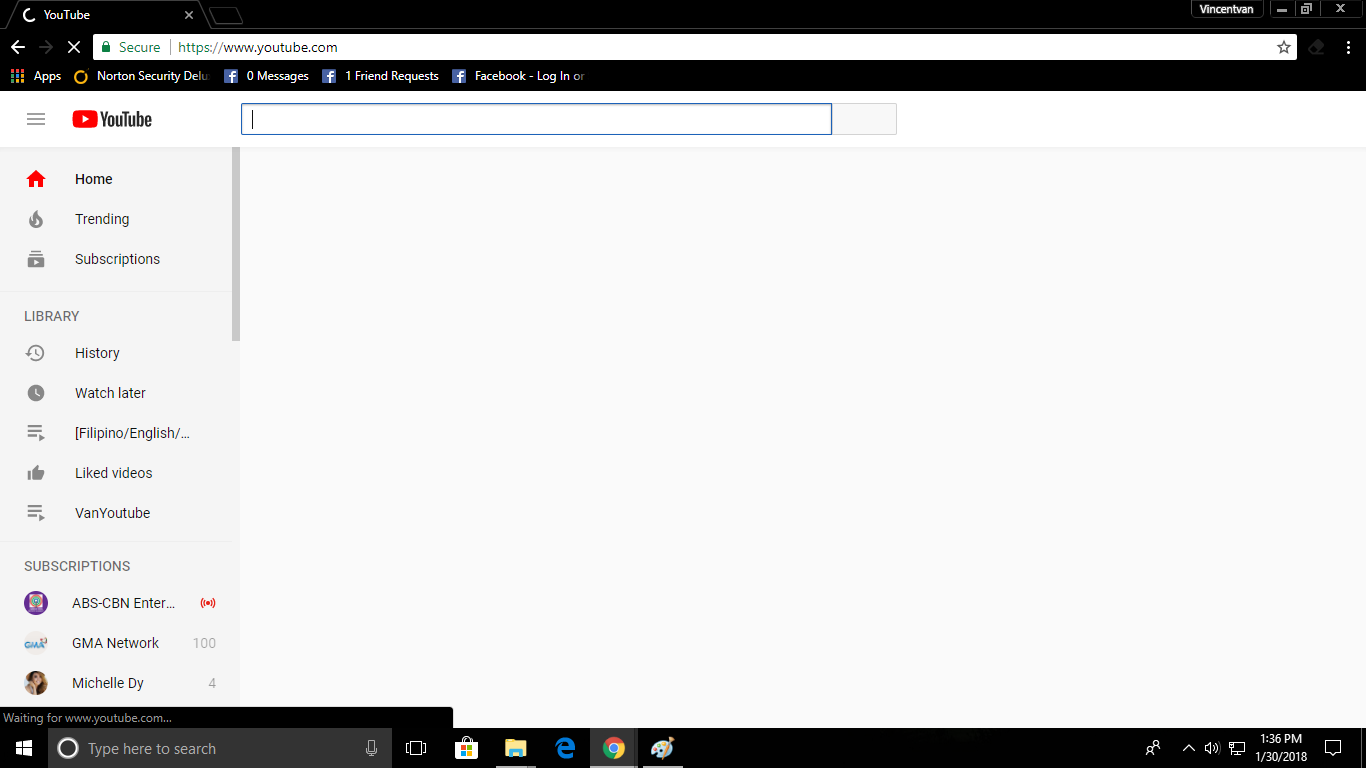Open the GMA Network subscription
1366x768 pixels.
(x=116, y=643)
